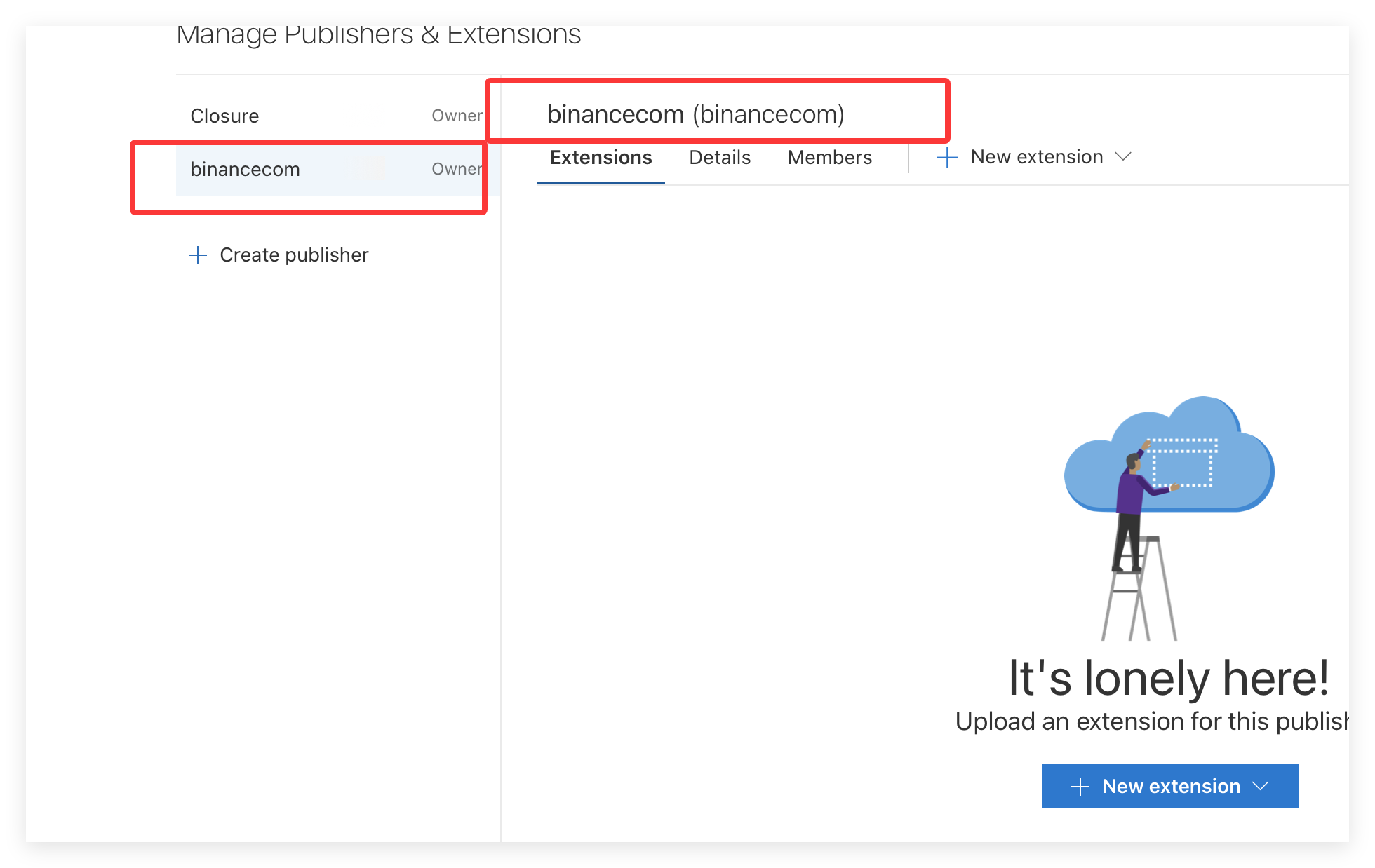The height and width of the screenshot is (868, 1375).
Task: Click the Upload an extension text
Action: pos(1151,721)
